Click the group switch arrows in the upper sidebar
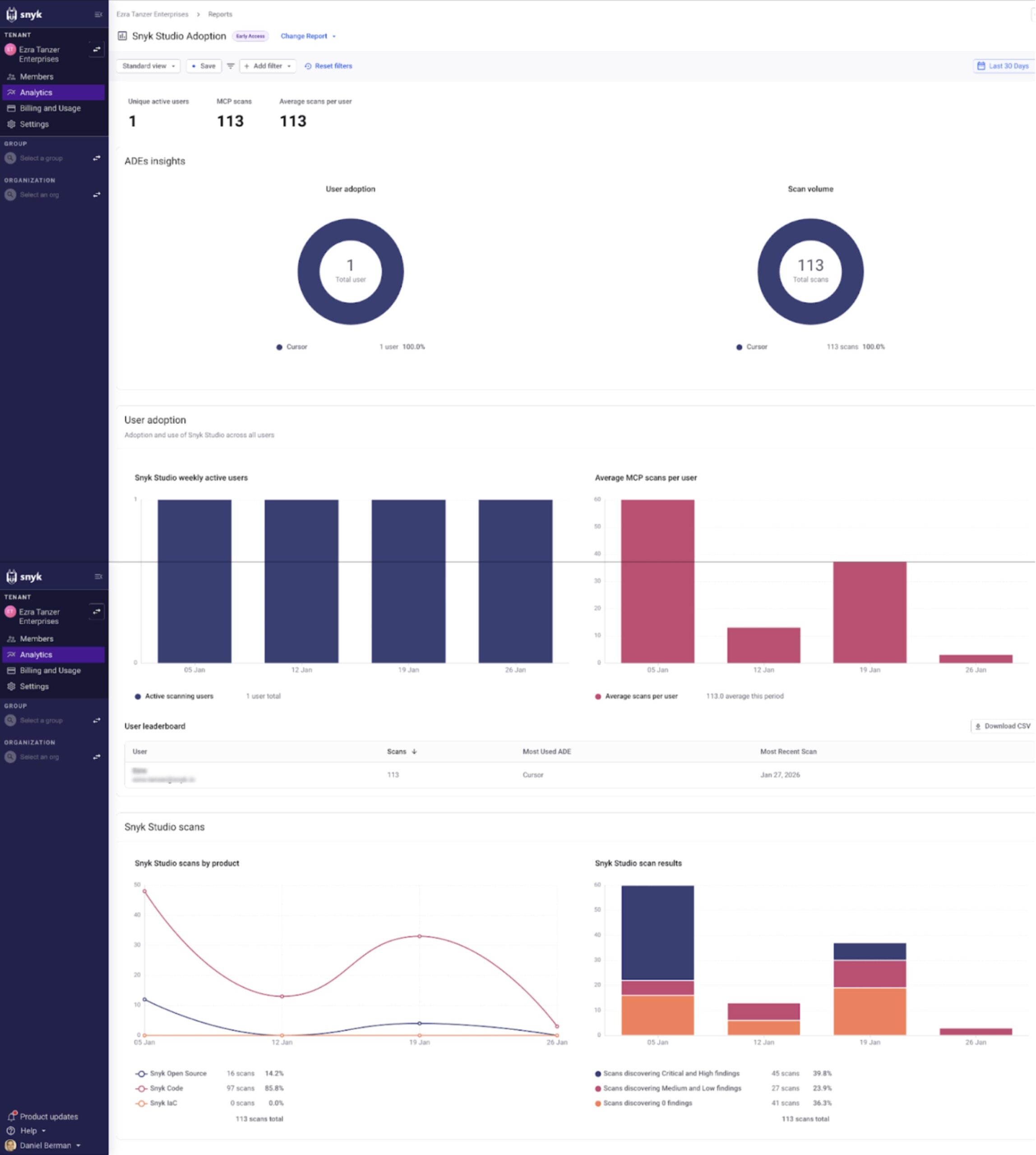The image size is (1036, 1155). 97,158
